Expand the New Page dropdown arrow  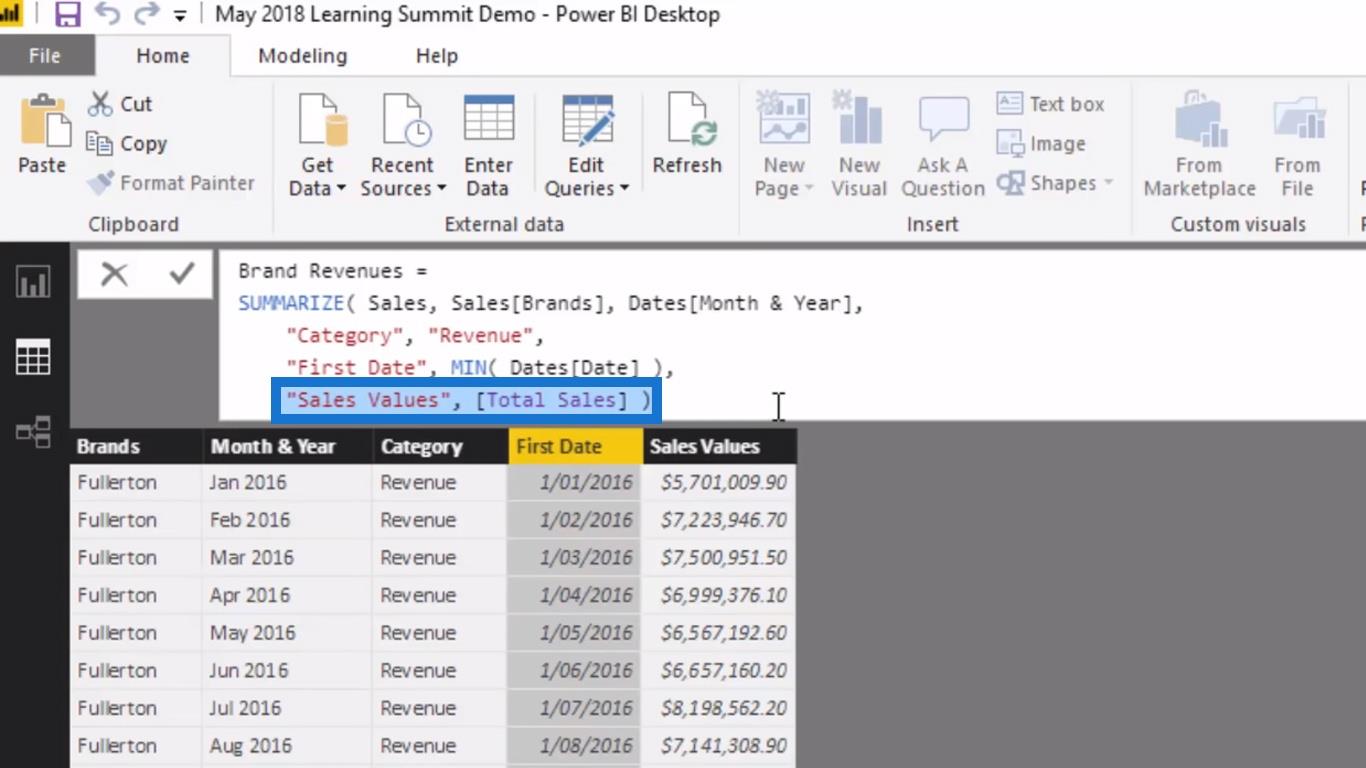809,189
